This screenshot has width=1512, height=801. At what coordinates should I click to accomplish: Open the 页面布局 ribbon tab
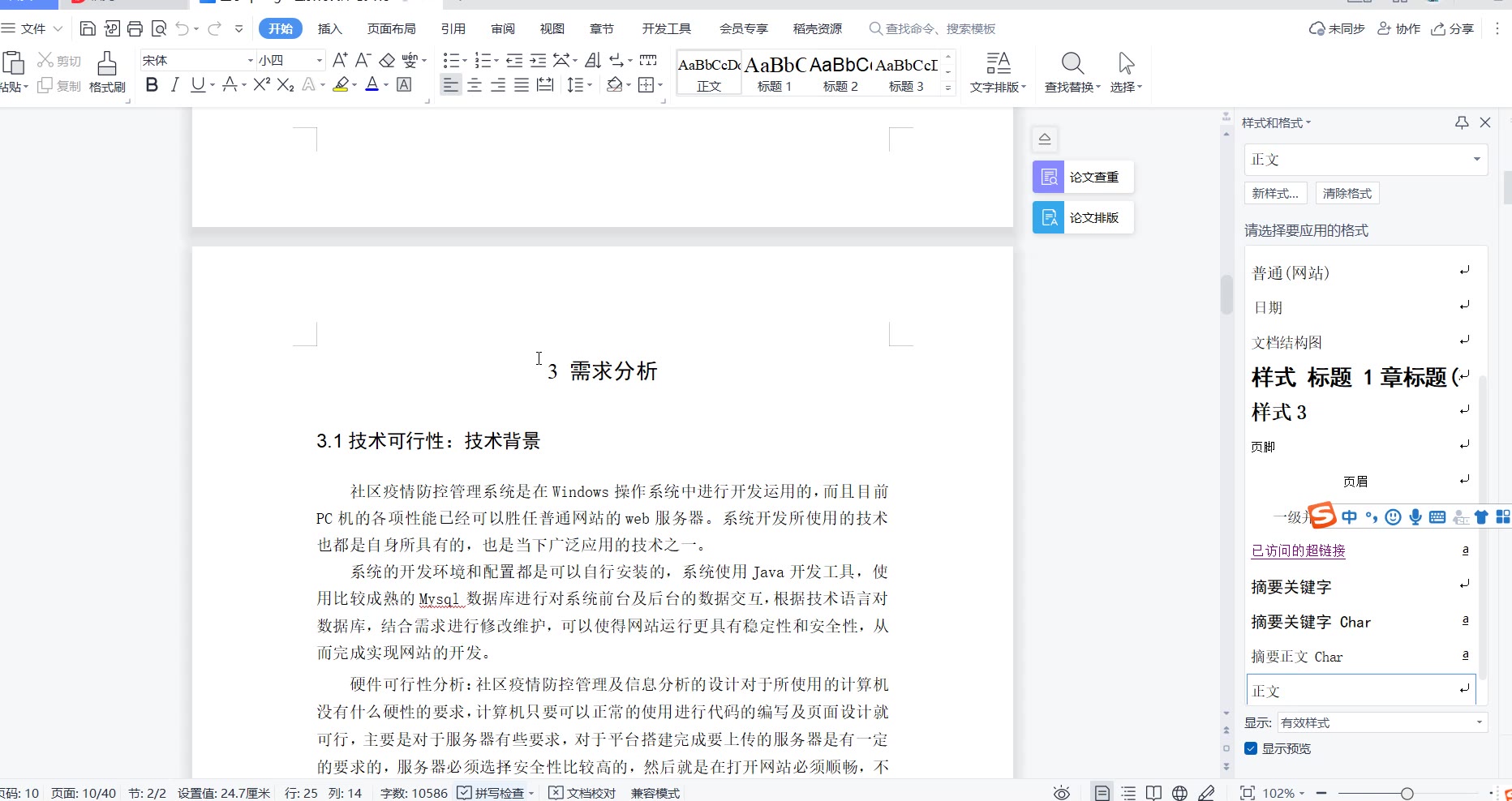(x=392, y=28)
